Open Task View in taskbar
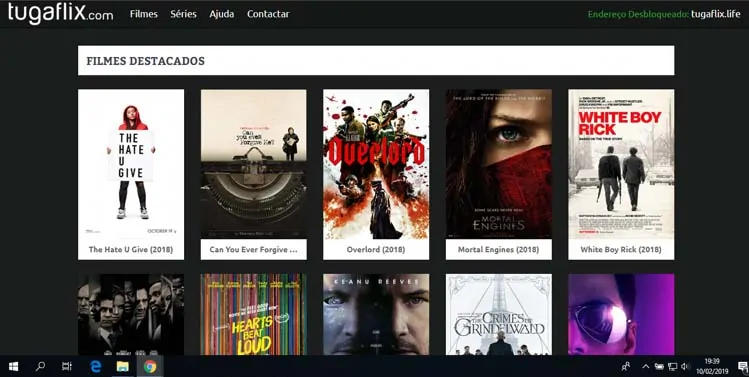This screenshot has width=749, height=377. 67,366
